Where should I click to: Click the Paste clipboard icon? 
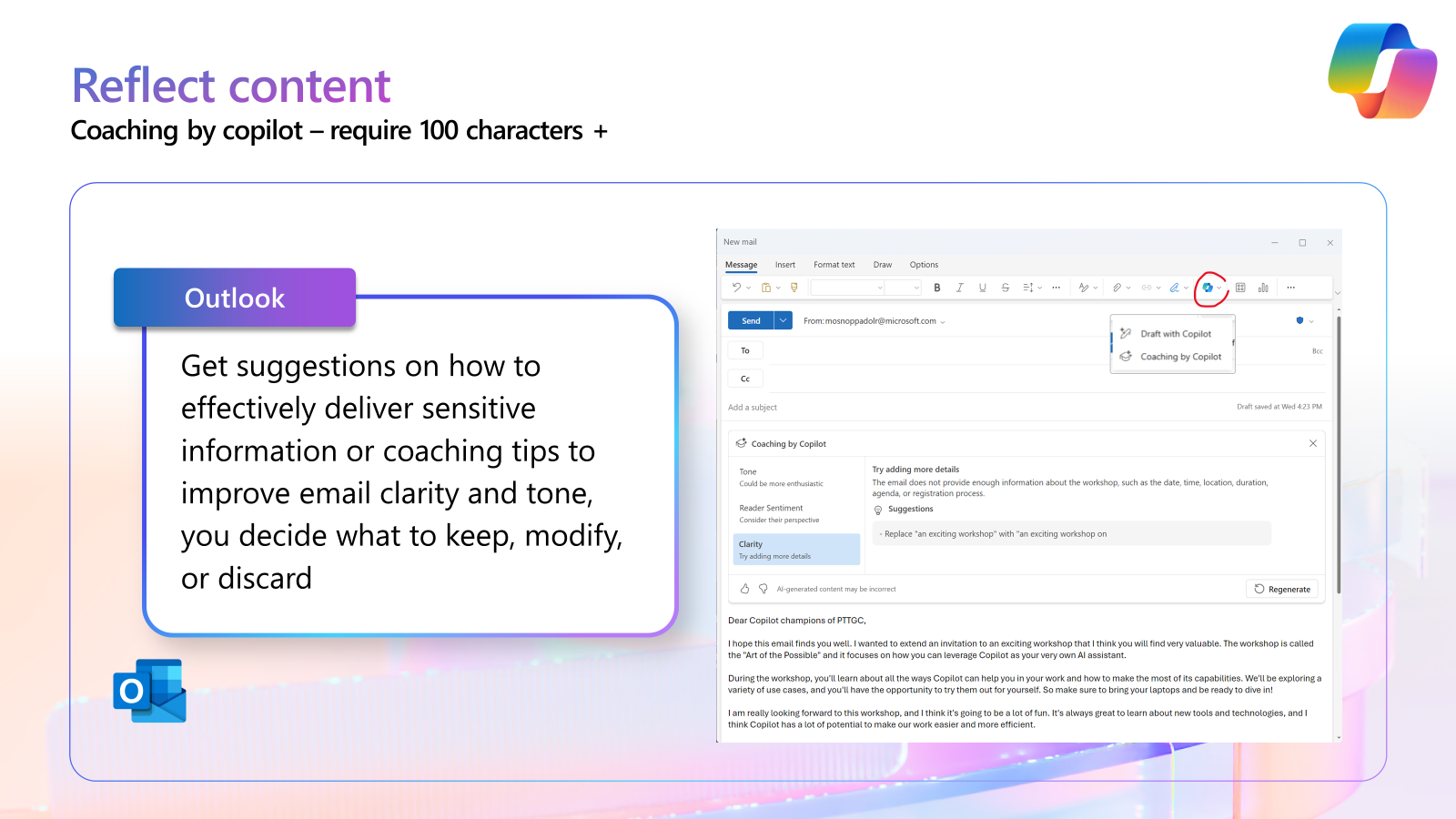coord(766,288)
